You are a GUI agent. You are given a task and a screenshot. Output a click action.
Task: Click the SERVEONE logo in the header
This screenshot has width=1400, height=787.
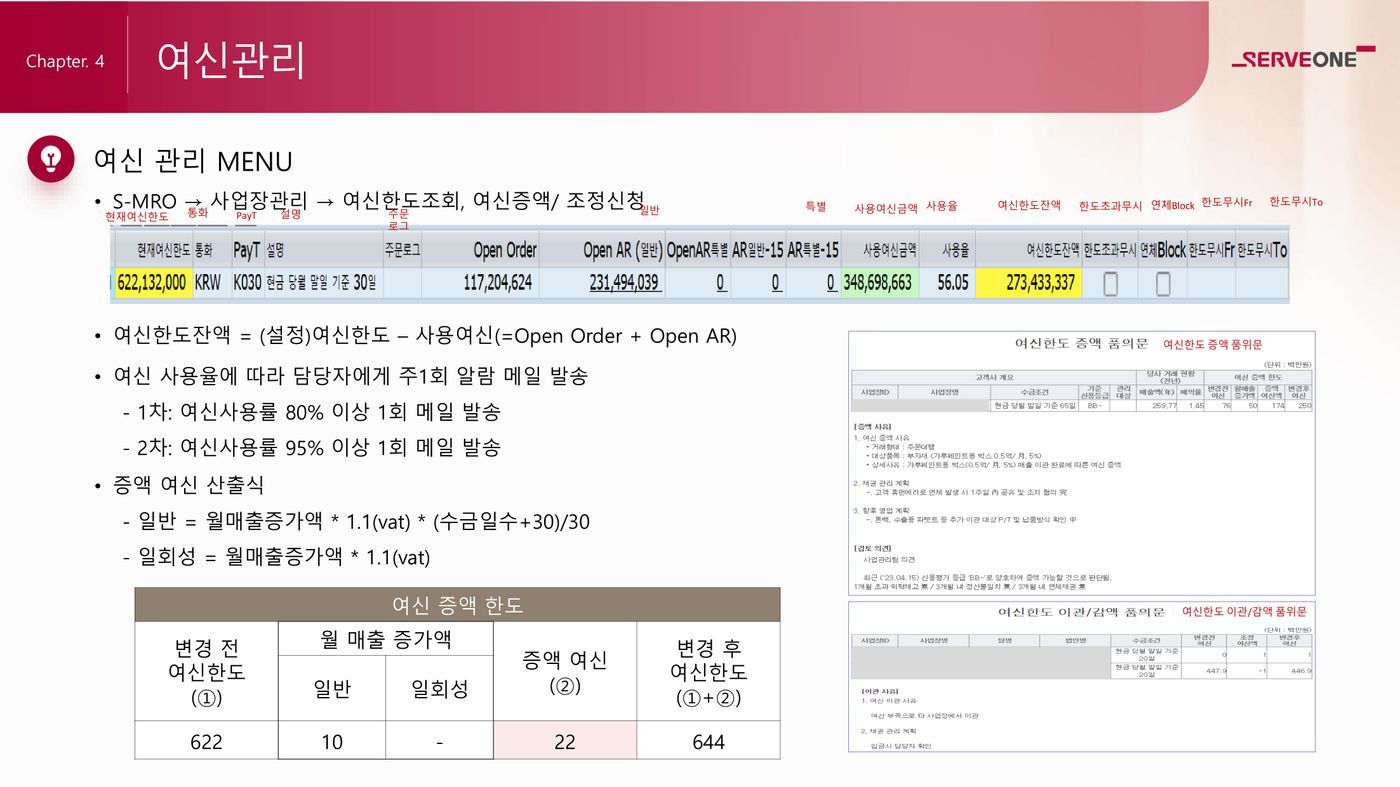click(x=1302, y=59)
